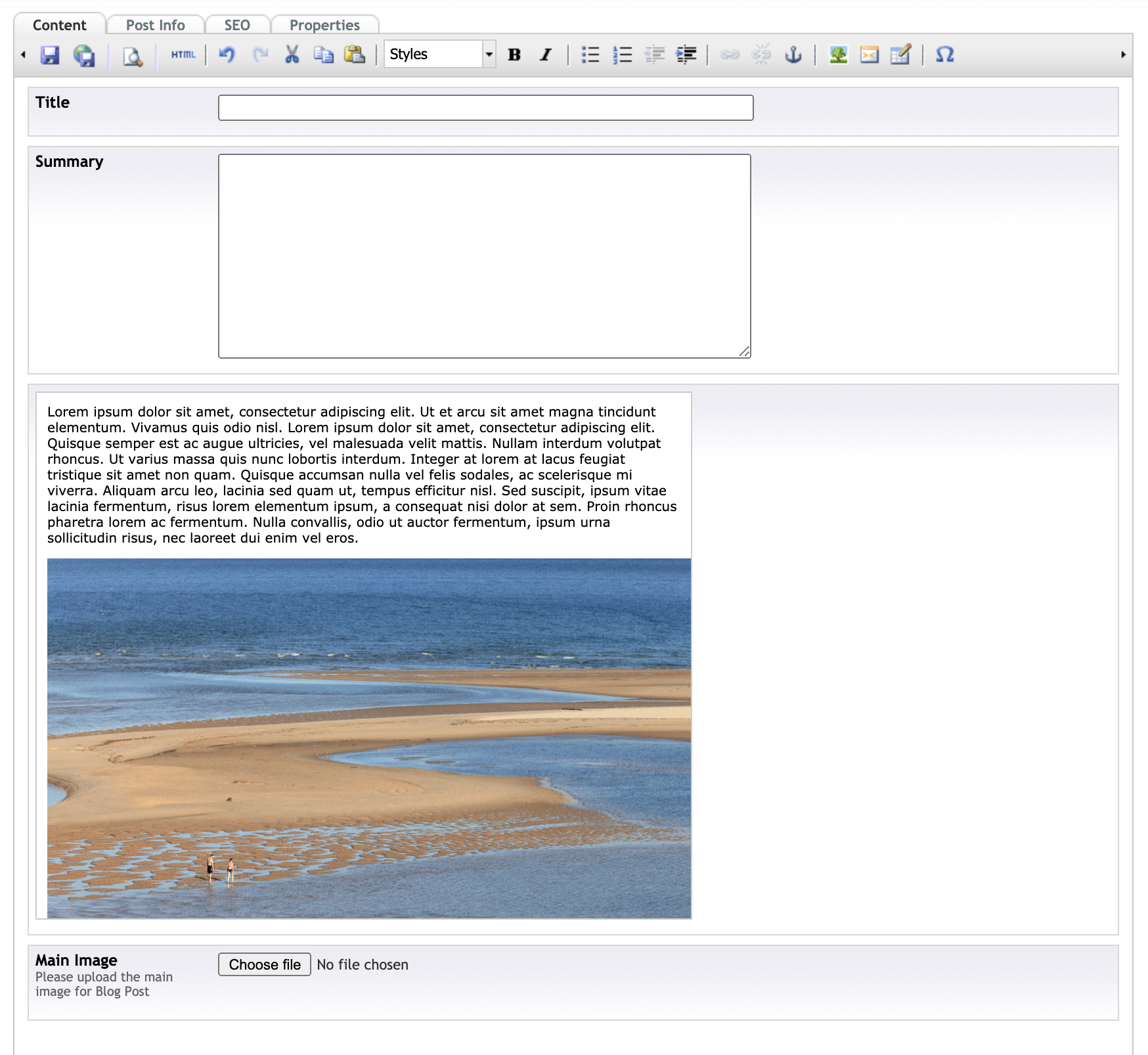Click the Insert macro icon

click(x=870, y=55)
